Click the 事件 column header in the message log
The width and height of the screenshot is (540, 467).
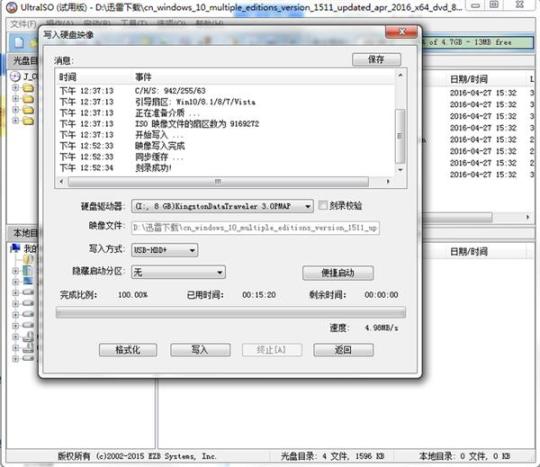point(143,77)
